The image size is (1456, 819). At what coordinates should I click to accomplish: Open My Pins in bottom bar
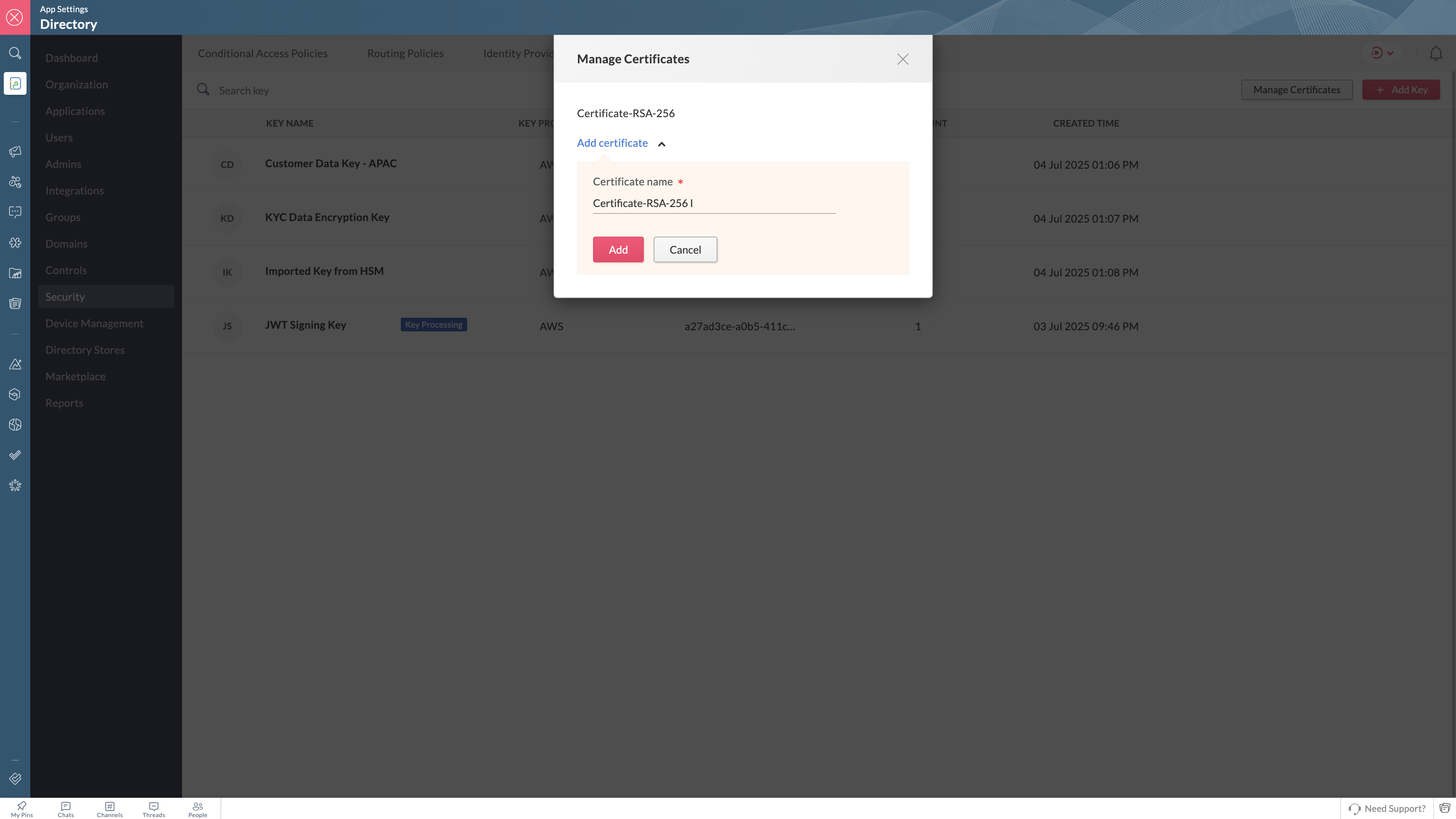22,809
